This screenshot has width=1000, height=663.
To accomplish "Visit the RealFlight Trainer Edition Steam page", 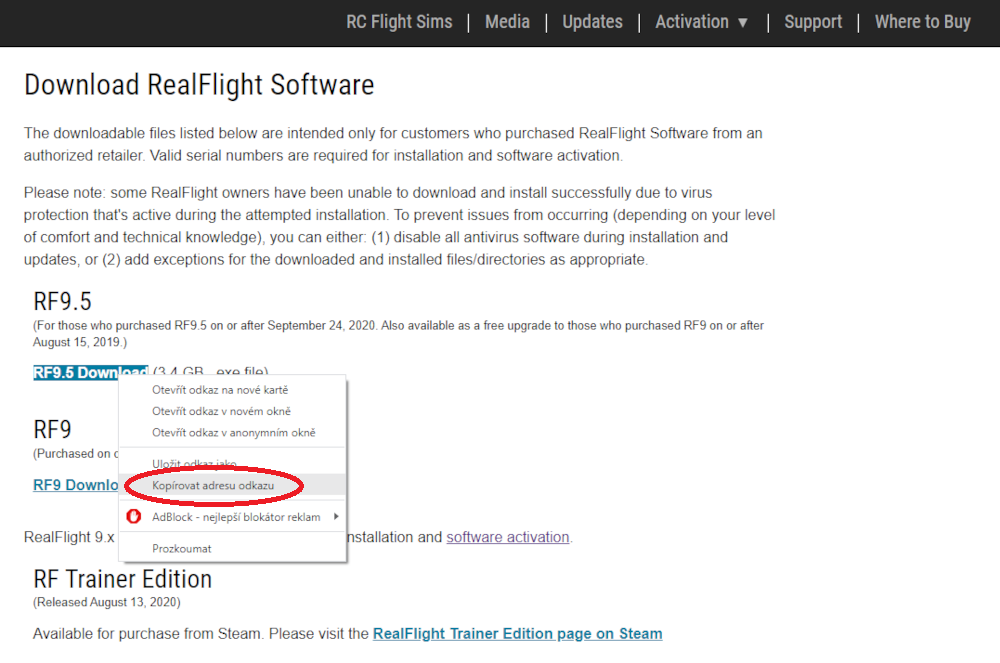I will 517,633.
